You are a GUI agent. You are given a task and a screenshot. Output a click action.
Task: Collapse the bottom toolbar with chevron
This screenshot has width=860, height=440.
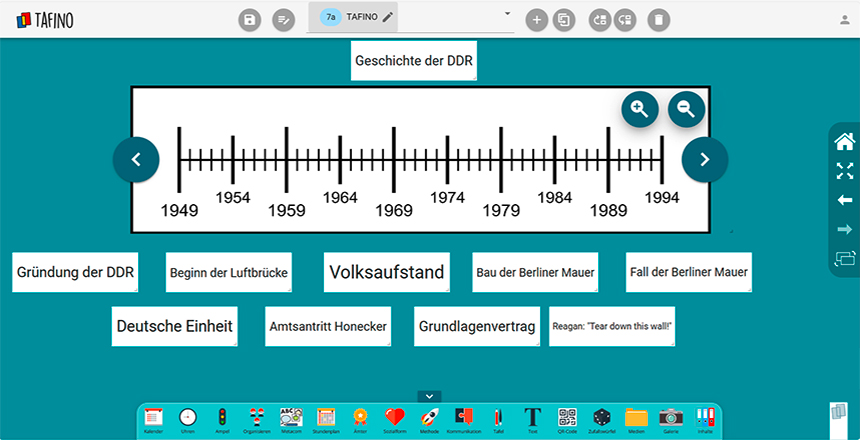430,396
